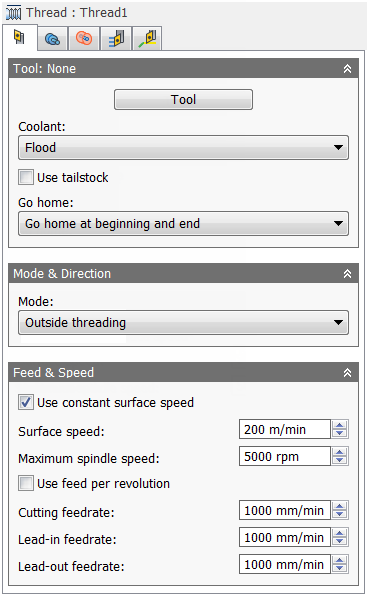Screen dimensions: 367x594
Task: Click the Tool selection button
Action: pyautogui.click(x=183, y=100)
